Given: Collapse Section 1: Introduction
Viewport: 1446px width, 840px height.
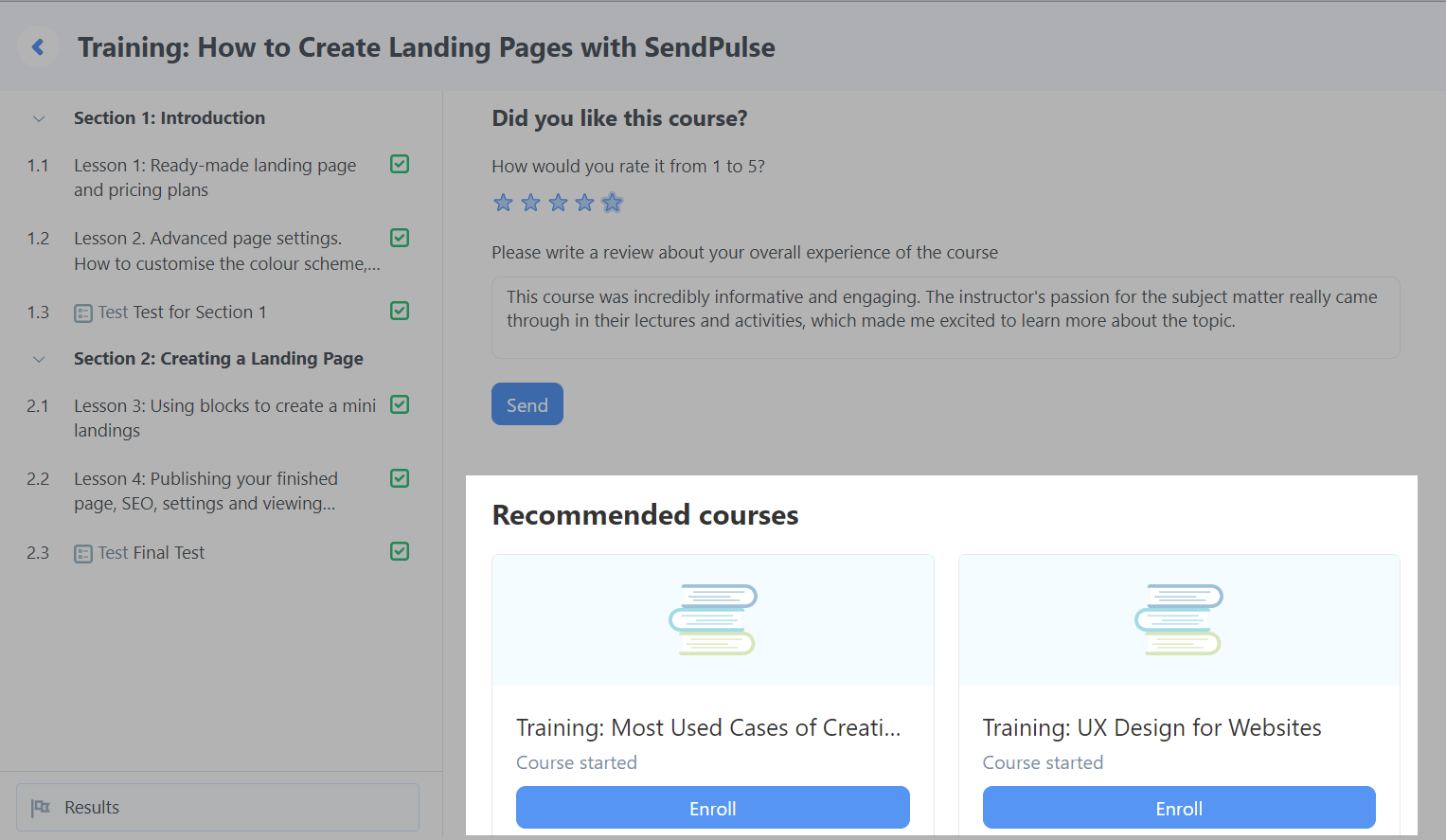Looking at the screenshot, I should (x=39, y=118).
